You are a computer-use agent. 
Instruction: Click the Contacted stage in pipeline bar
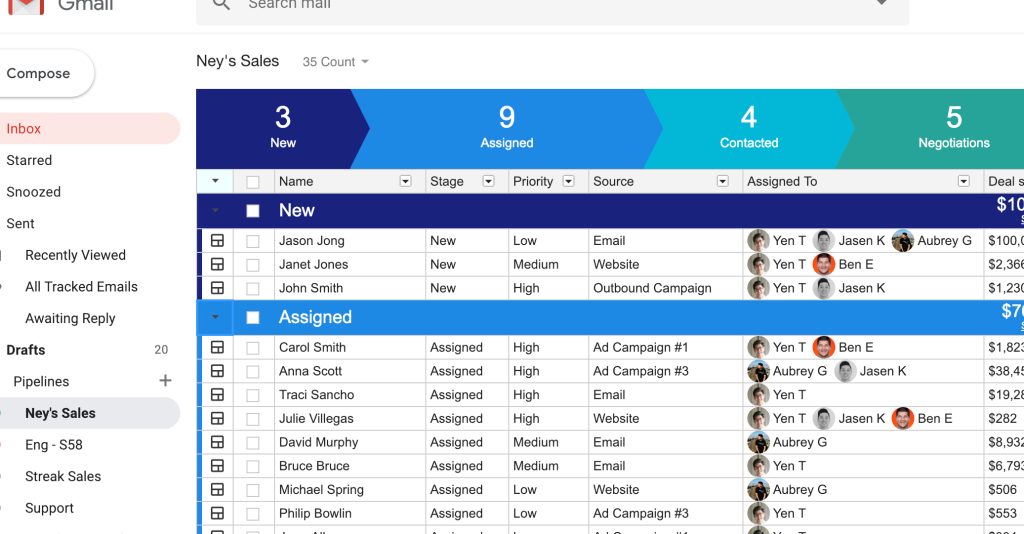pos(748,129)
